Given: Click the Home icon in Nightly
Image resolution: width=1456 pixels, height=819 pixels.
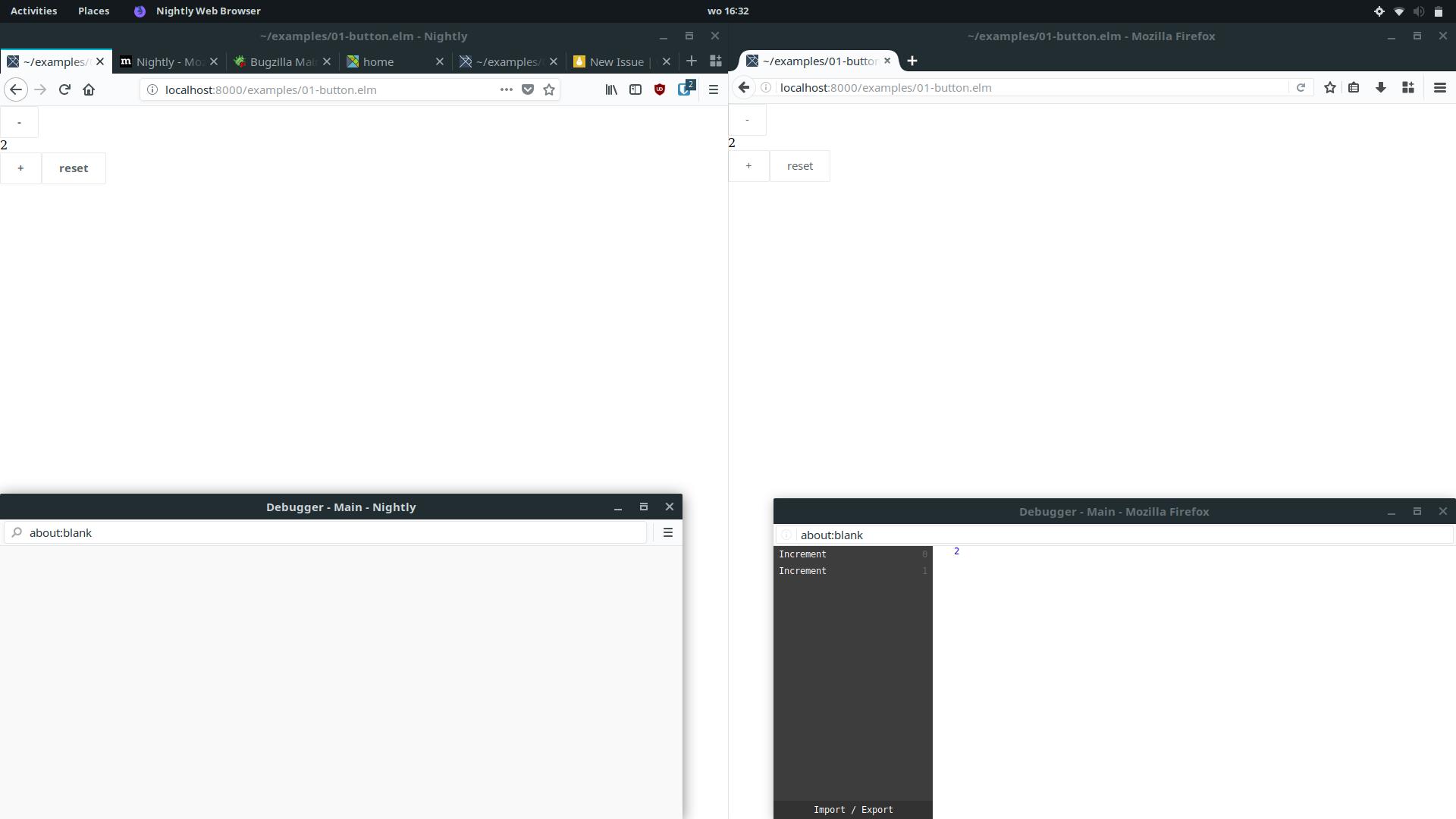Looking at the screenshot, I should click(89, 89).
